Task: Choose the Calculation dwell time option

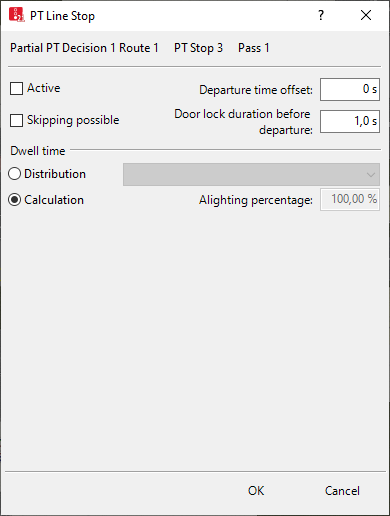Action: (x=15, y=200)
